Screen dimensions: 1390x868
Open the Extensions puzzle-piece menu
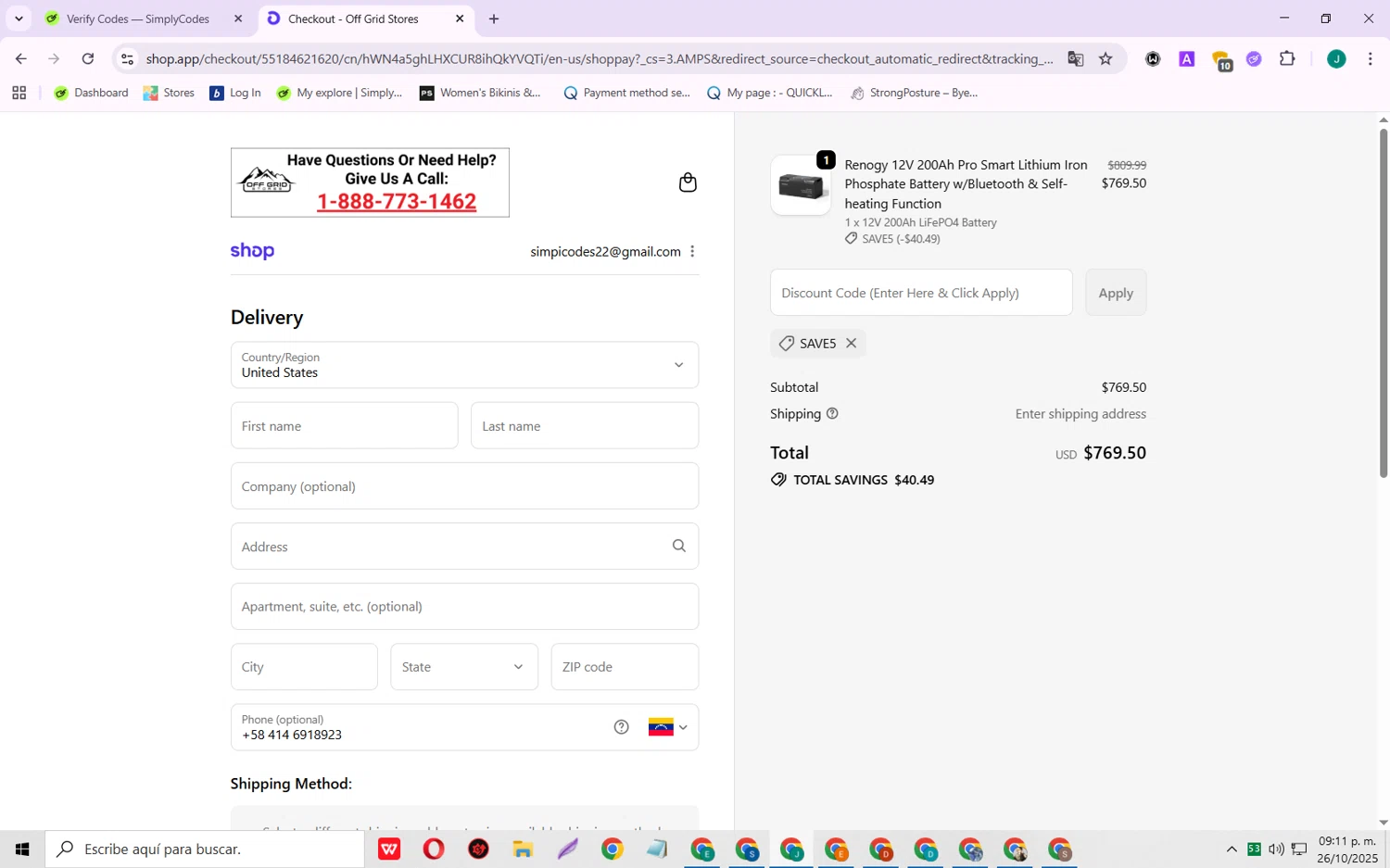tap(1287, 58)
